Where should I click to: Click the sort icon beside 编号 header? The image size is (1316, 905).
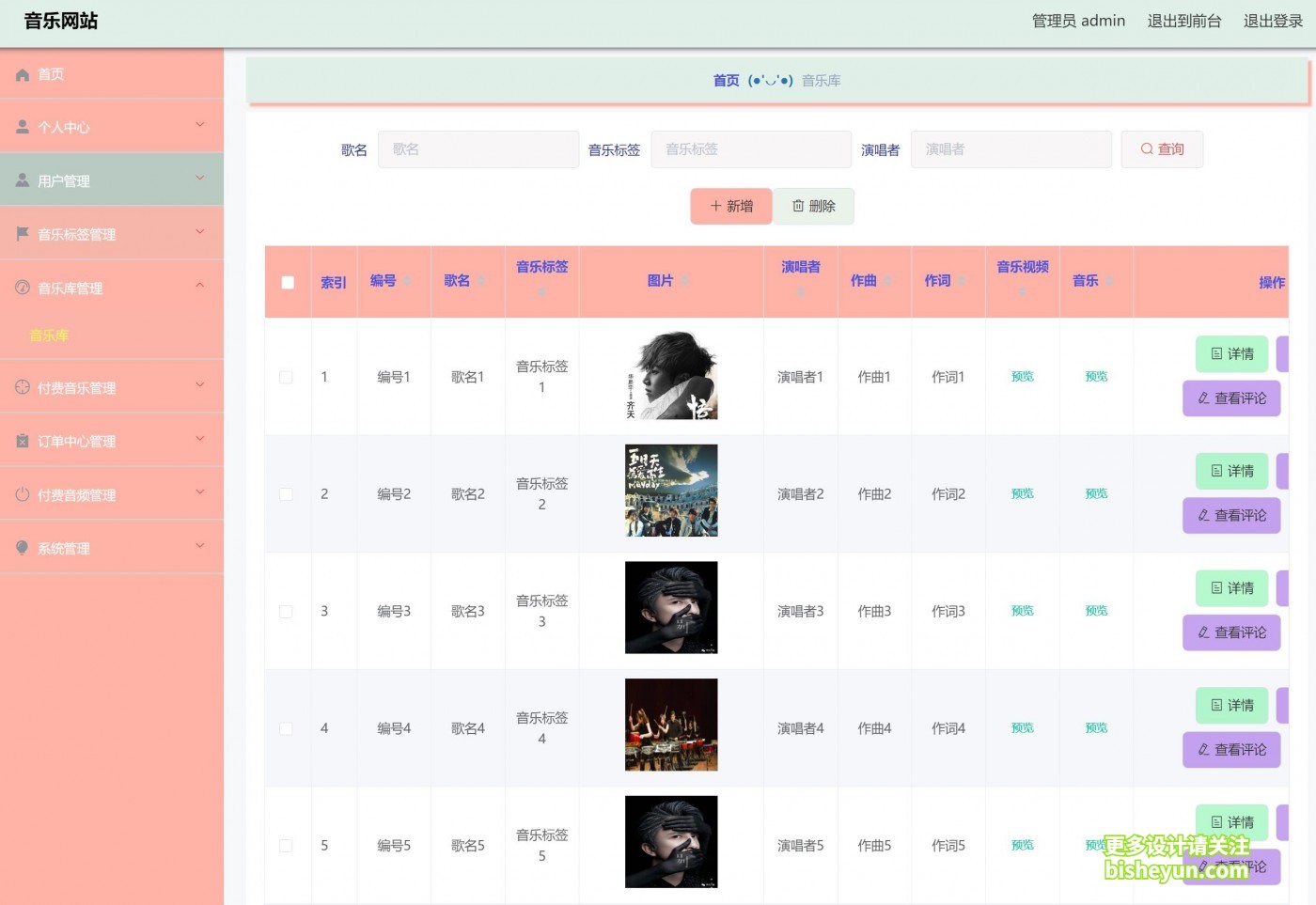coord(407,281)
